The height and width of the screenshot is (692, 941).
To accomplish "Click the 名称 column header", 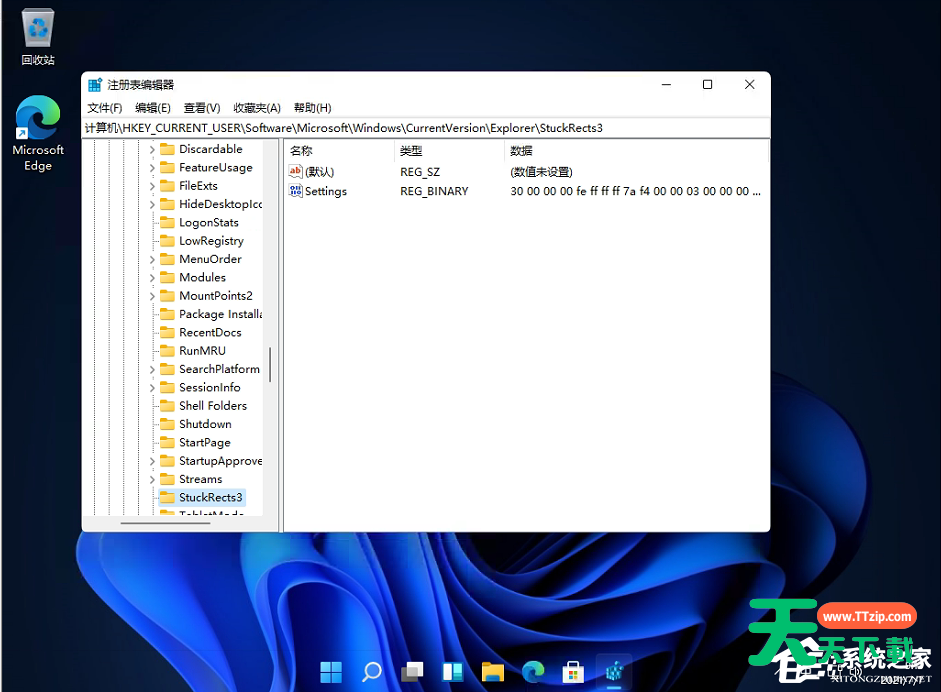I will click(301, 150).
